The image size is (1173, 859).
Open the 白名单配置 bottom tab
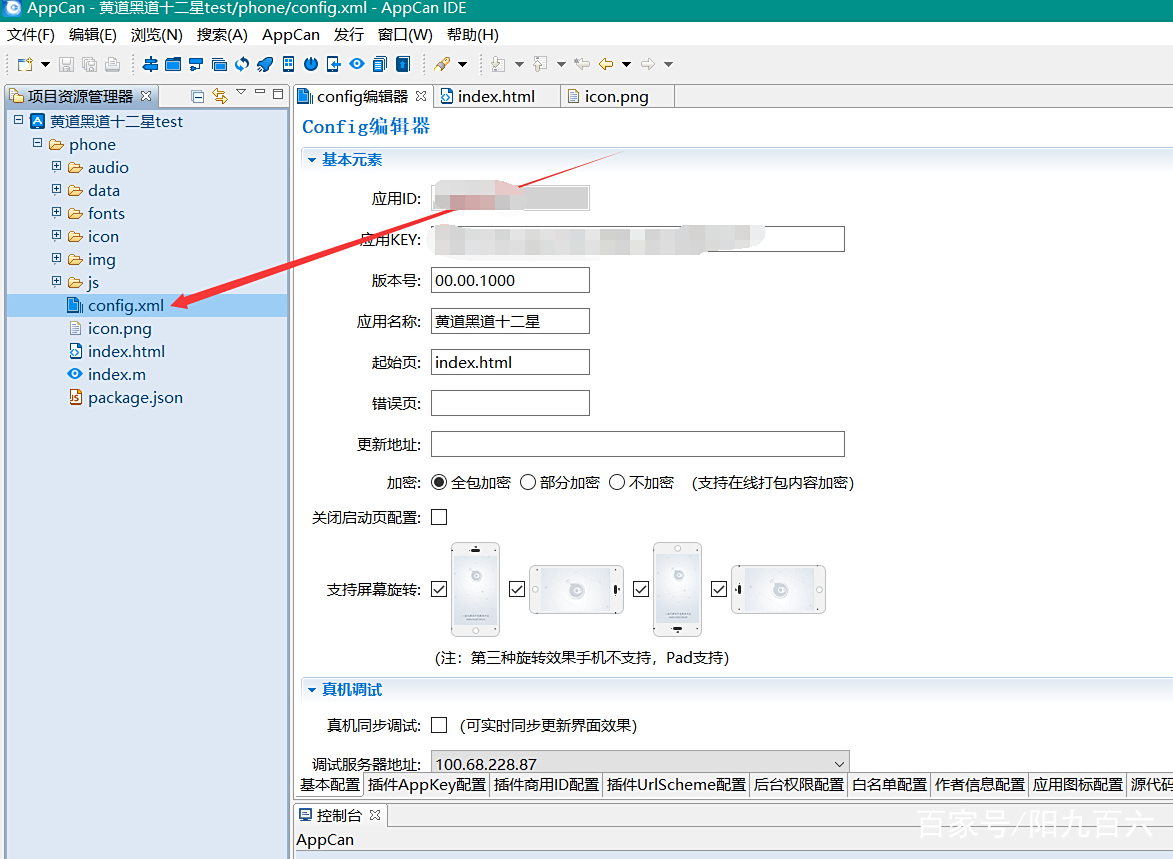coord(889,785)
